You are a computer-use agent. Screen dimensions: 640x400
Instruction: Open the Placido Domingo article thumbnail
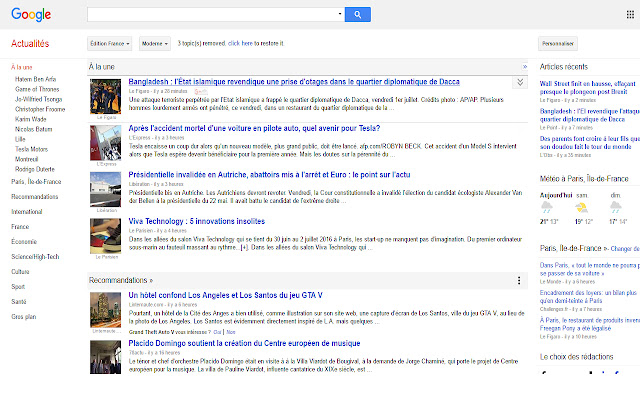pyautogui.click(x=106, y=357)
